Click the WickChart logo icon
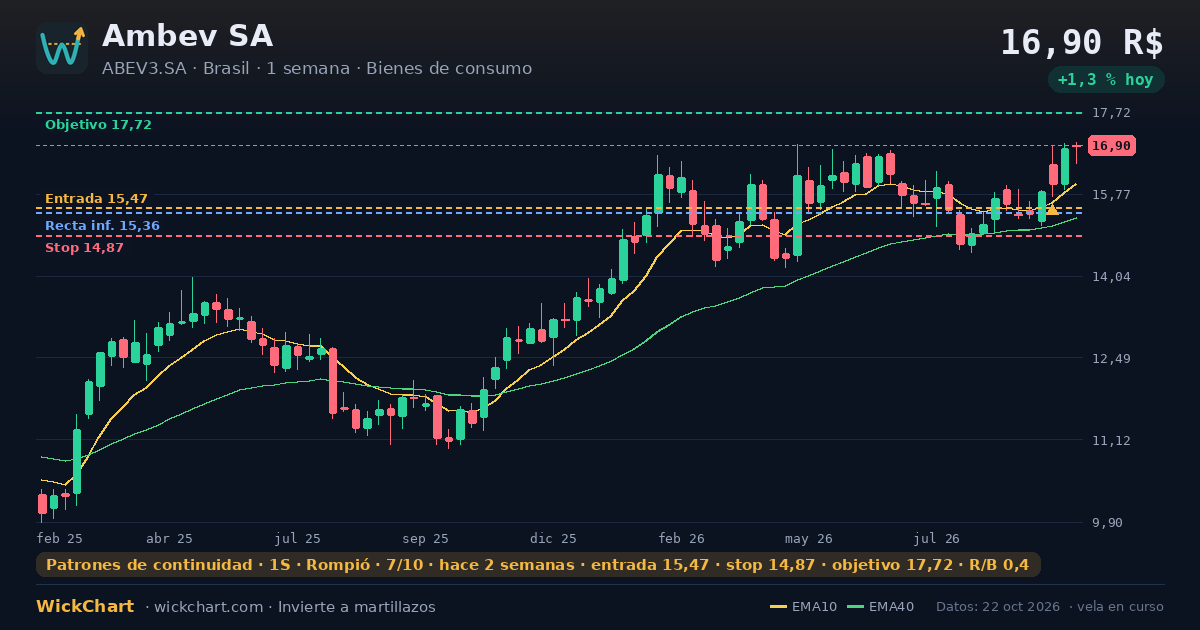 click(62, 48)
